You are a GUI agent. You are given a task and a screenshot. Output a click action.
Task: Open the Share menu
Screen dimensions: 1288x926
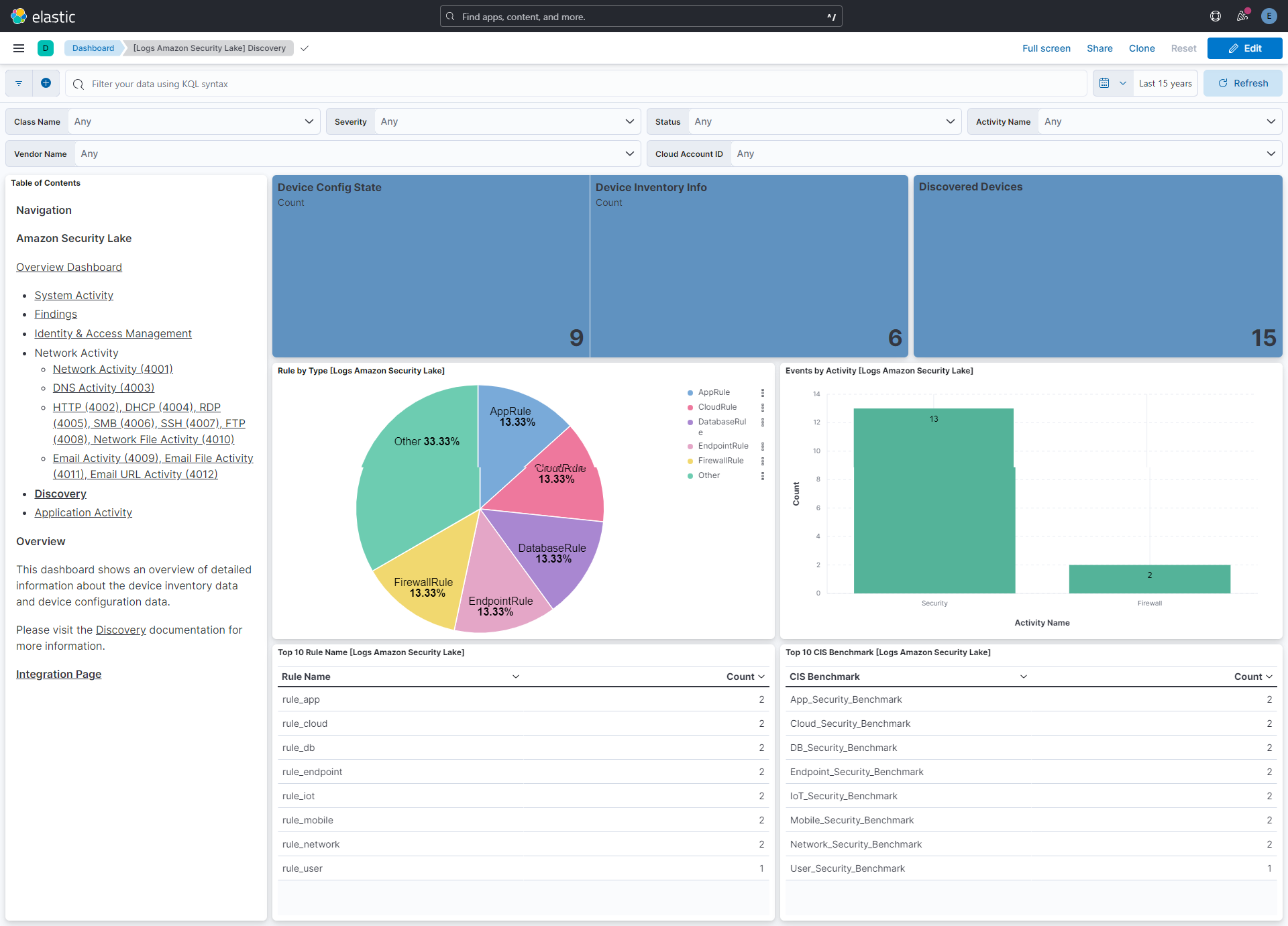click(1099, 48)
